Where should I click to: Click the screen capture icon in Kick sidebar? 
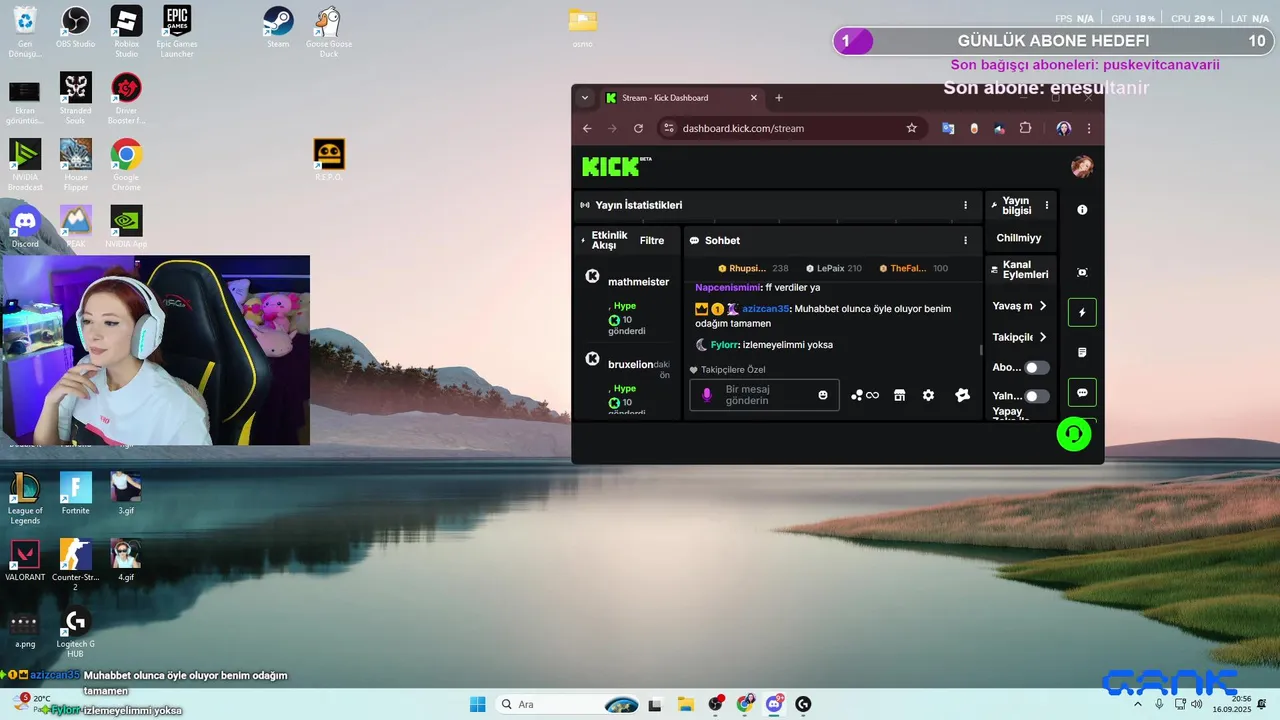click(x=1082, y=272)
